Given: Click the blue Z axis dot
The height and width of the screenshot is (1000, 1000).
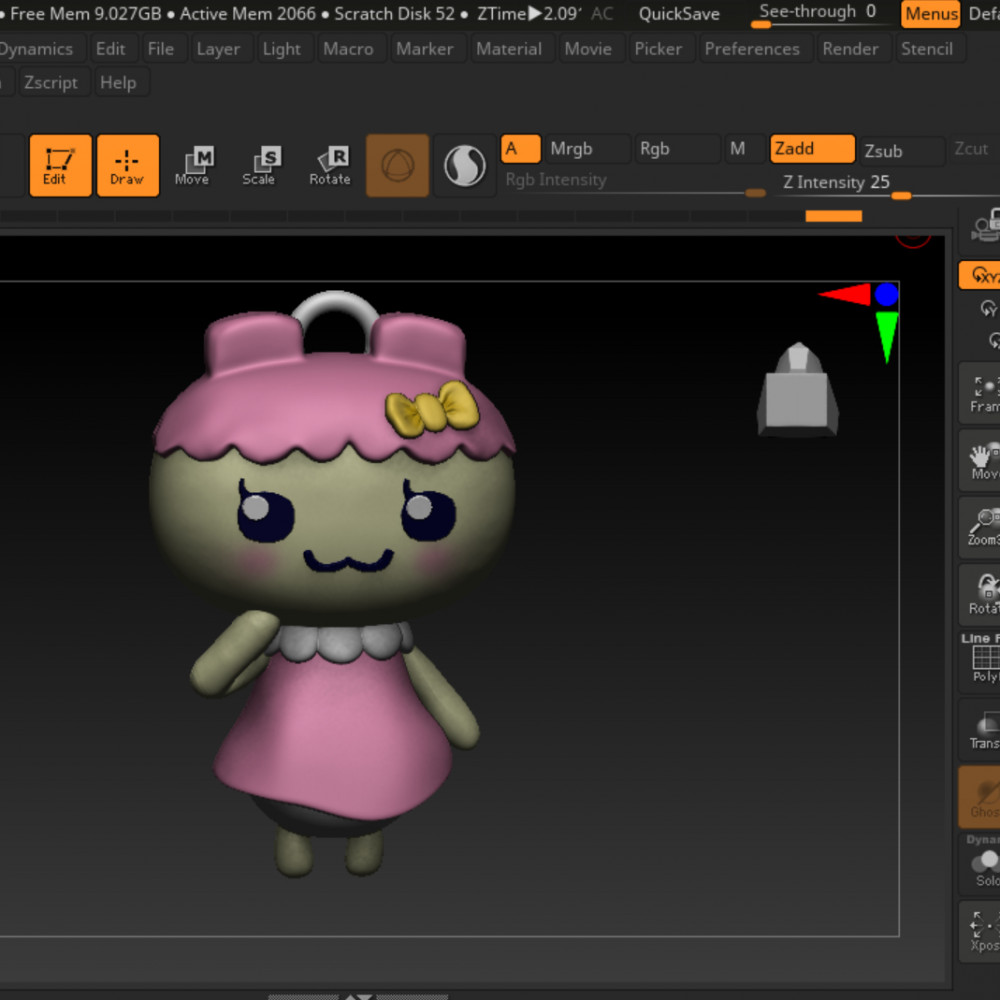Looking at the screenshot, I should click(x=886, y=295).
